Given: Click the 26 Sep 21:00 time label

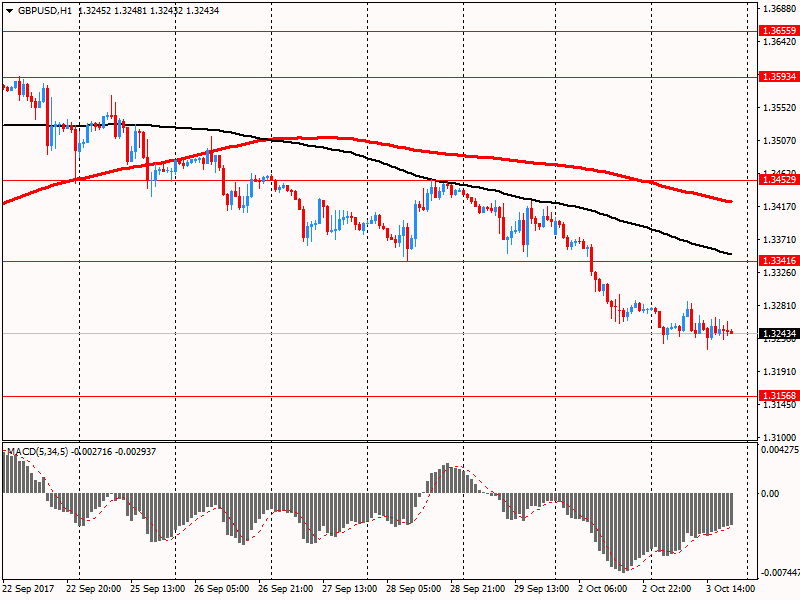Looking at the screenshot, I should coord(286,589).
